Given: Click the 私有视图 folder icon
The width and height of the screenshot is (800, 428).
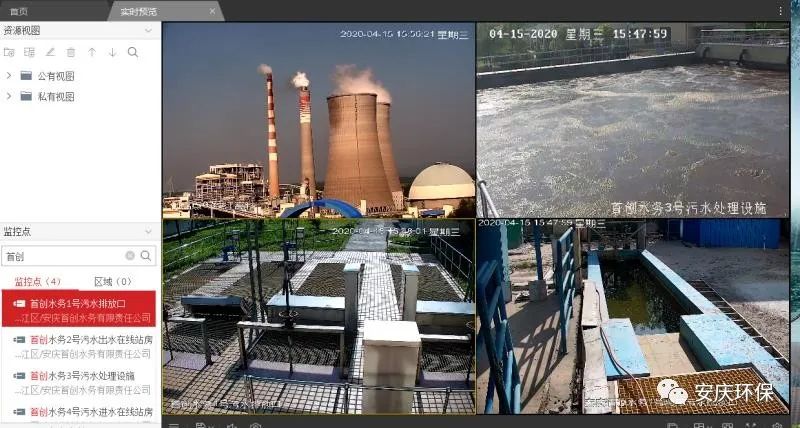Looking at the screenshot, I should (26, 96).
